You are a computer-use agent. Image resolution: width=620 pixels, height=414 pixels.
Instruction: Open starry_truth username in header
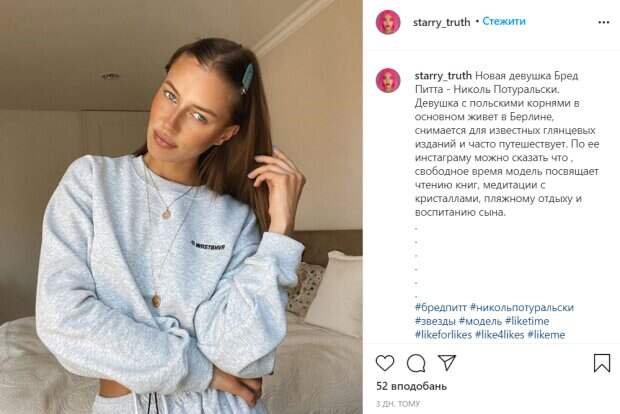(442, 22)
